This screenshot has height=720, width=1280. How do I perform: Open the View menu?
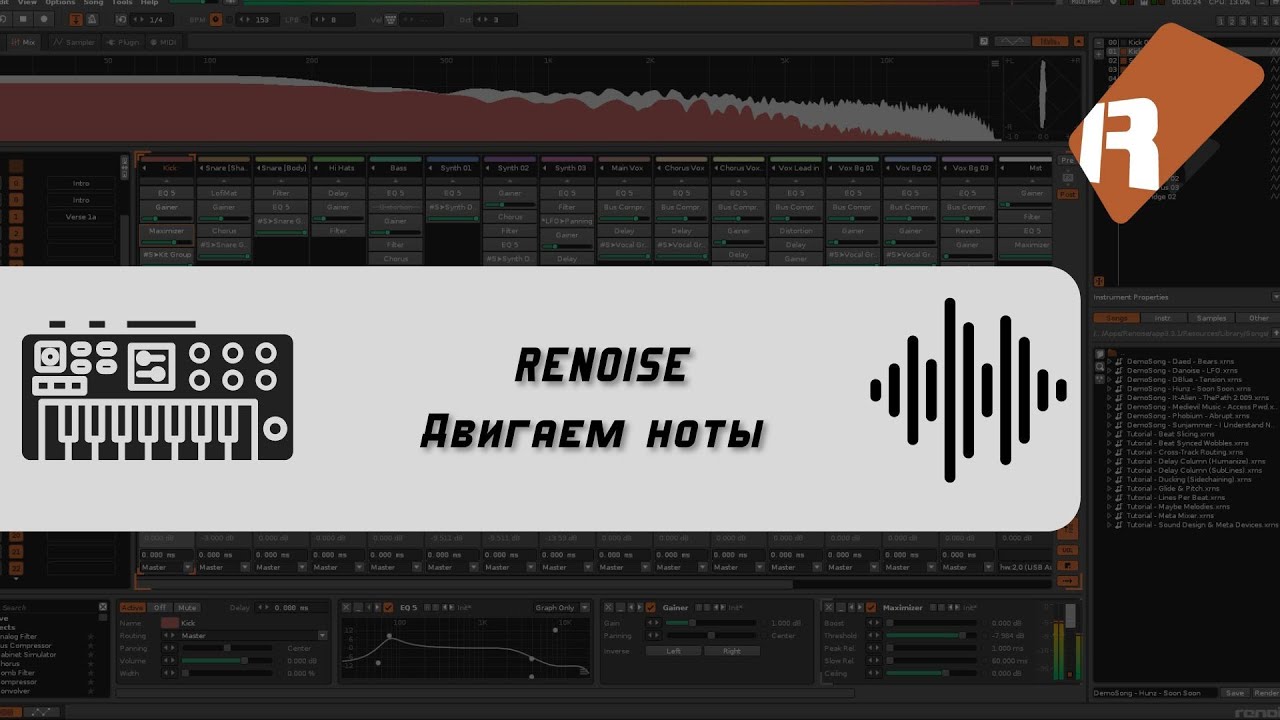point(28,3)
